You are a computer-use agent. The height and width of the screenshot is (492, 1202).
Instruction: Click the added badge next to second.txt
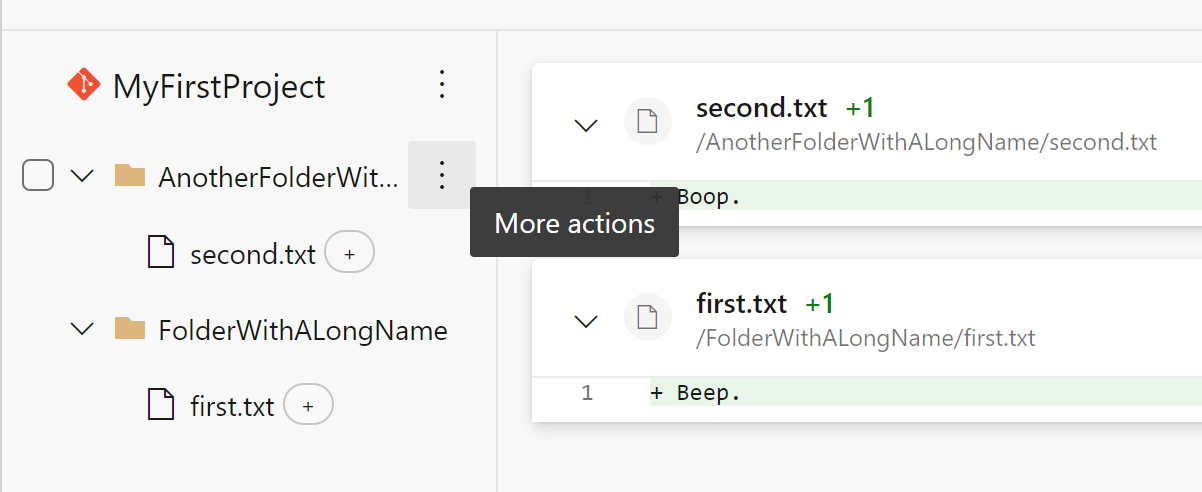click(x=349, y=252)
